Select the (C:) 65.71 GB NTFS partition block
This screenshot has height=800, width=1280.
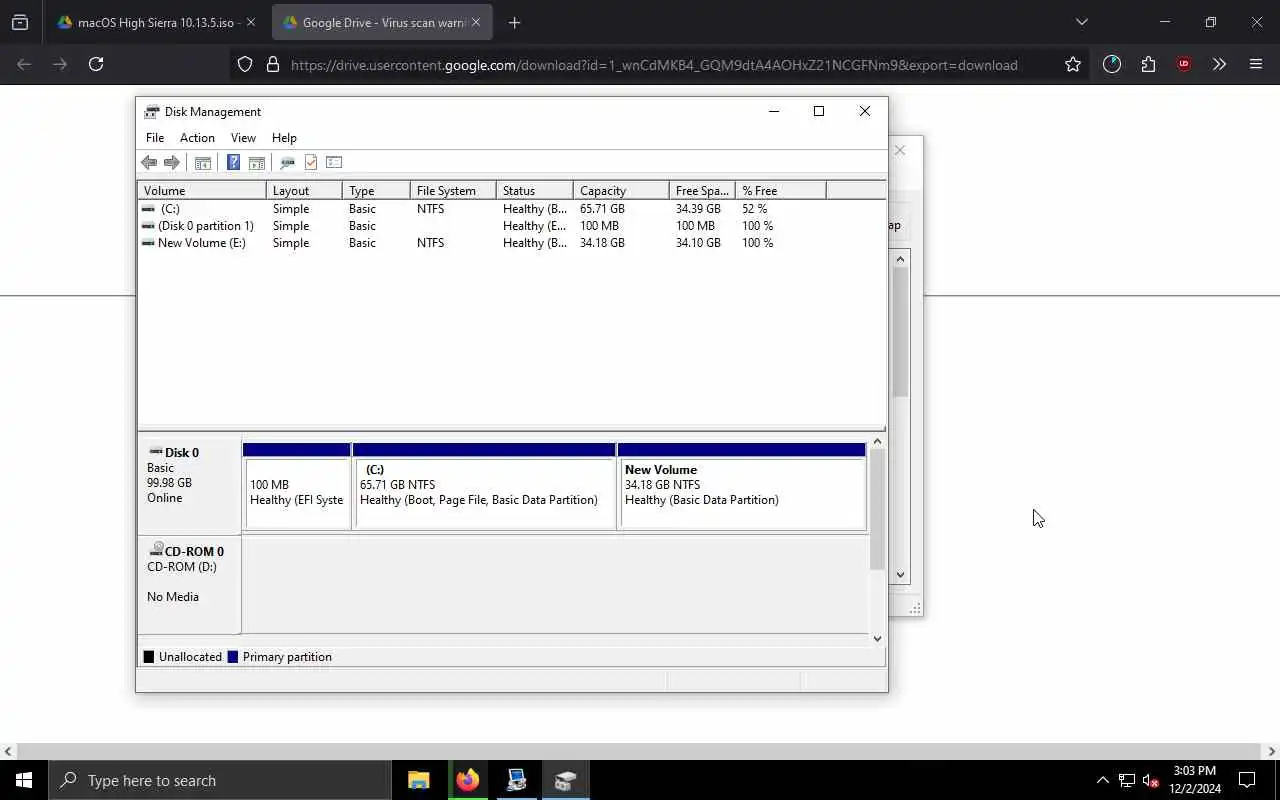[485, 486]
